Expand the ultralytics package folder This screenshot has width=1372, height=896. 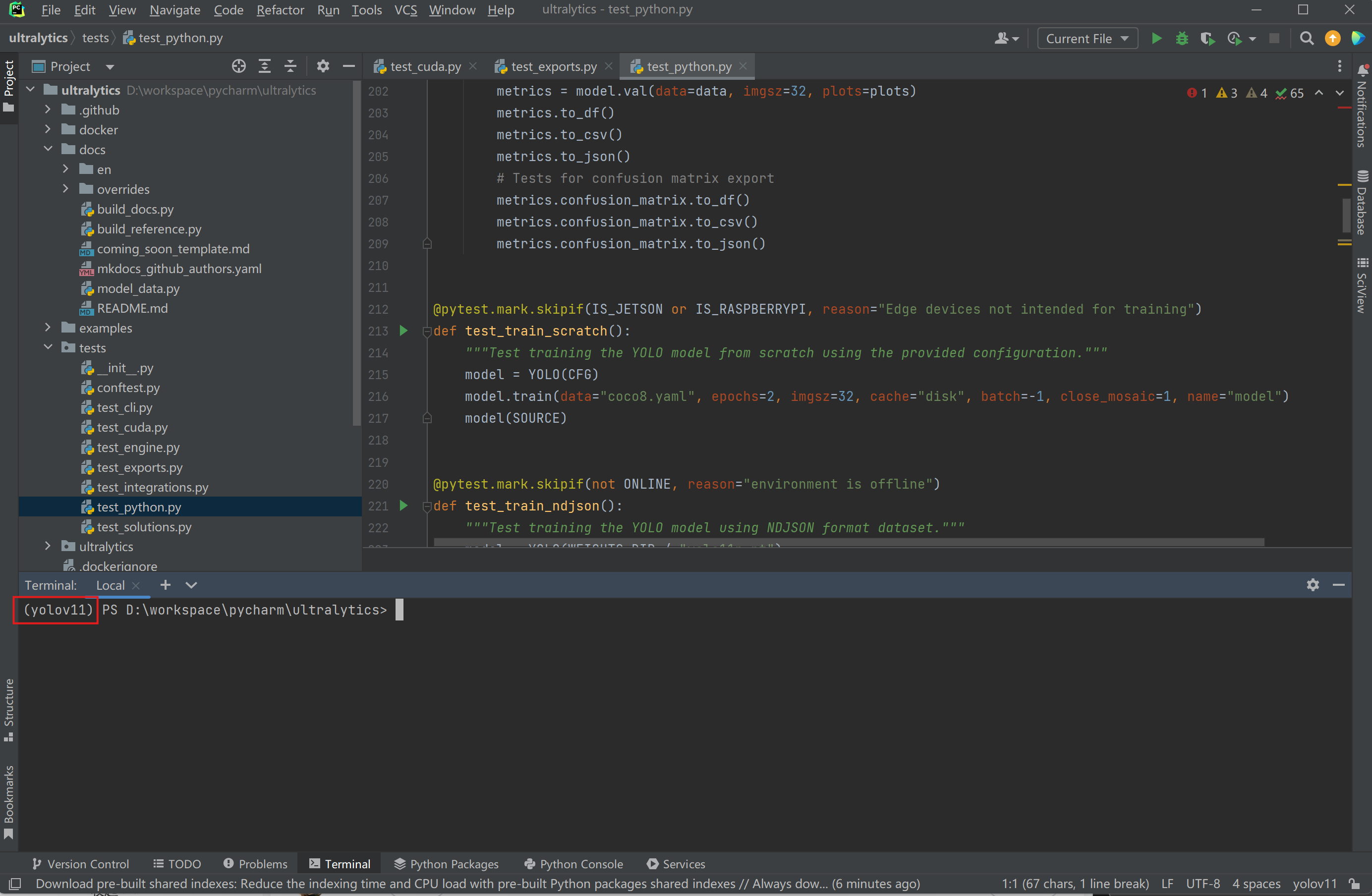pos(49,546)
